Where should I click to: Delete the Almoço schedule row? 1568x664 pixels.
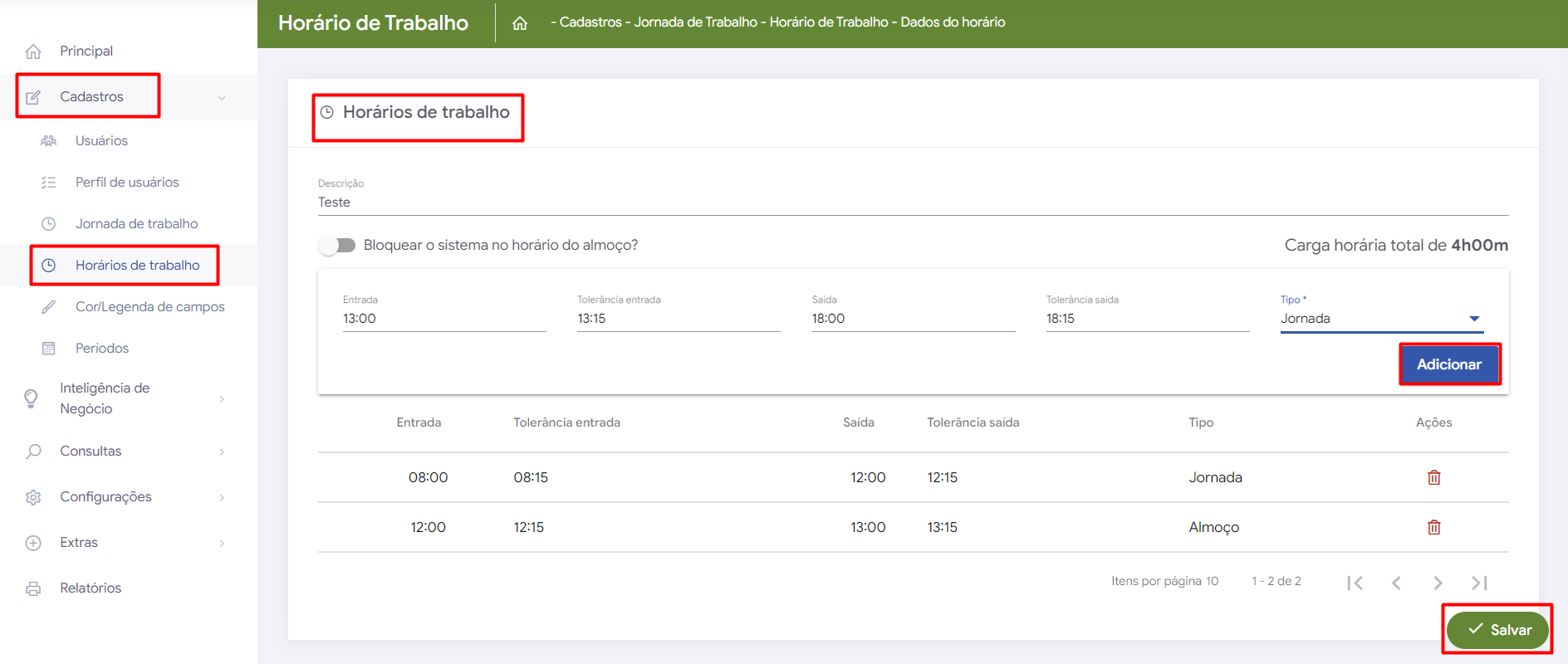tap(1433, 527)
